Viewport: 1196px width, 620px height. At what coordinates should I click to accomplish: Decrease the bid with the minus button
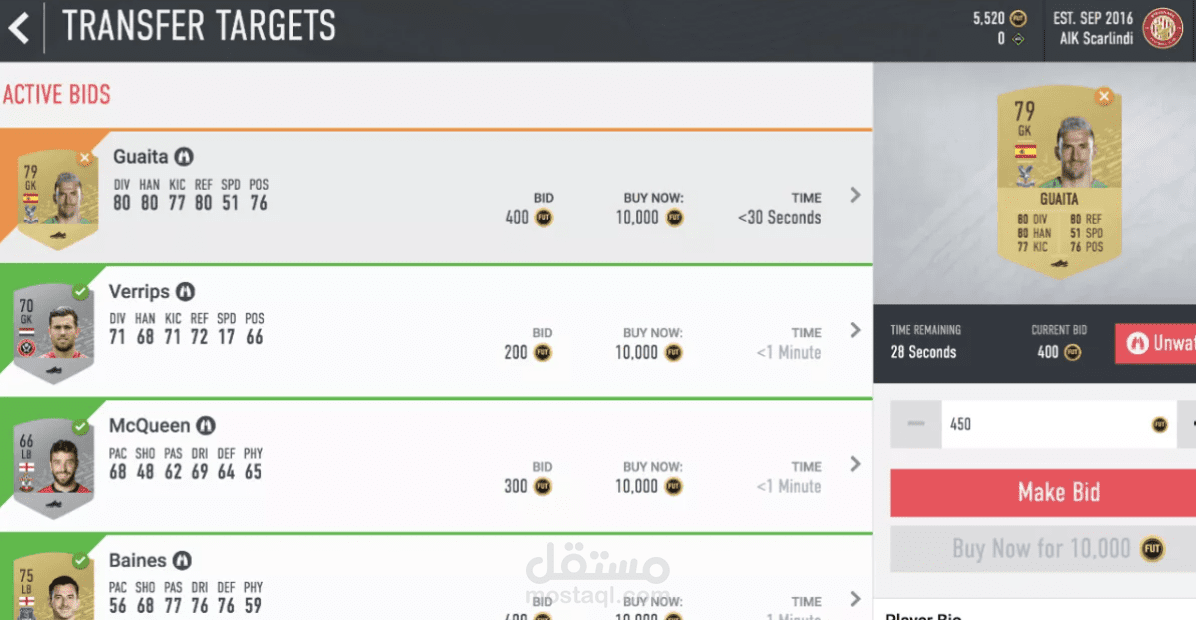coord(916,424)
